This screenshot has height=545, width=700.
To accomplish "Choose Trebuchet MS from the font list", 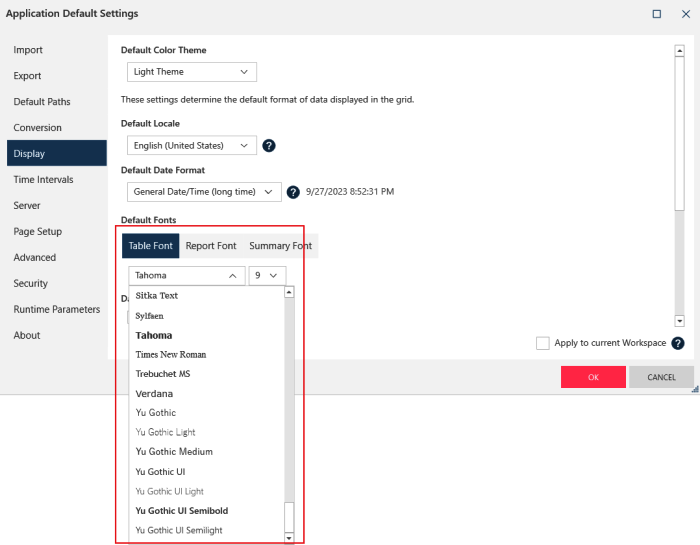I will pos(207,374).
